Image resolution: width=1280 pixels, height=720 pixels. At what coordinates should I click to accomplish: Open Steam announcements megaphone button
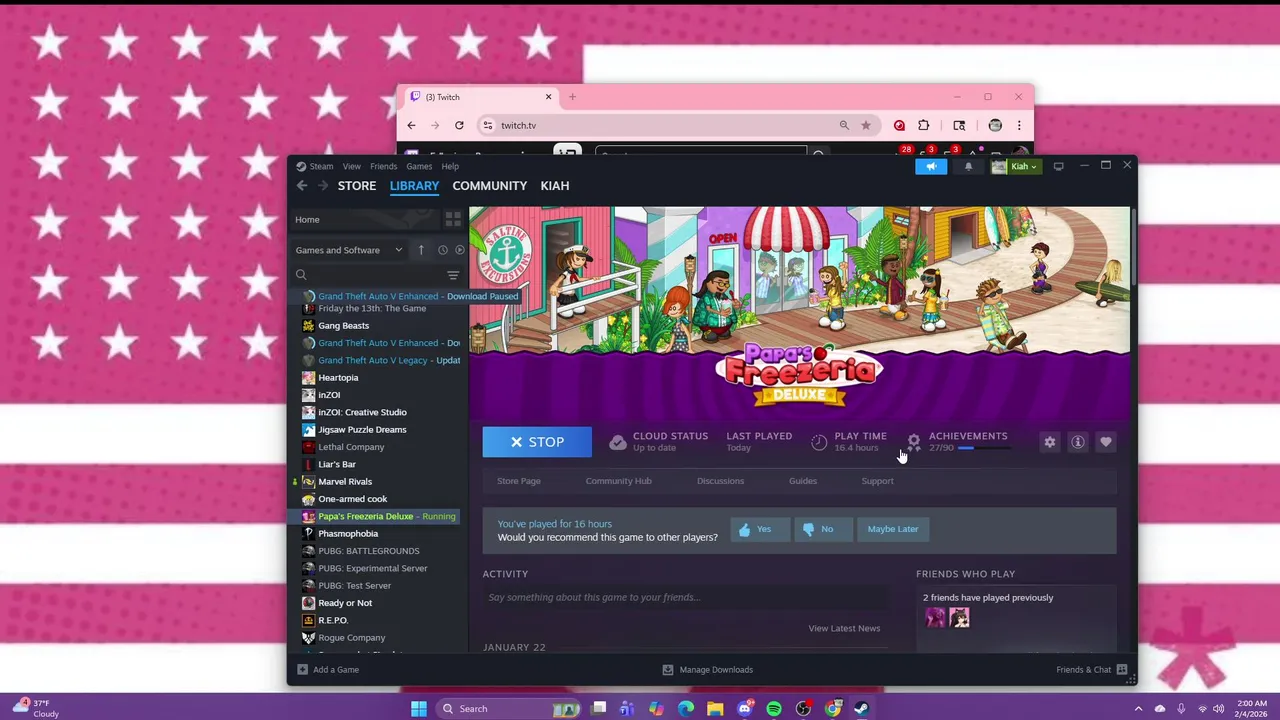click(x=931, y=167)
